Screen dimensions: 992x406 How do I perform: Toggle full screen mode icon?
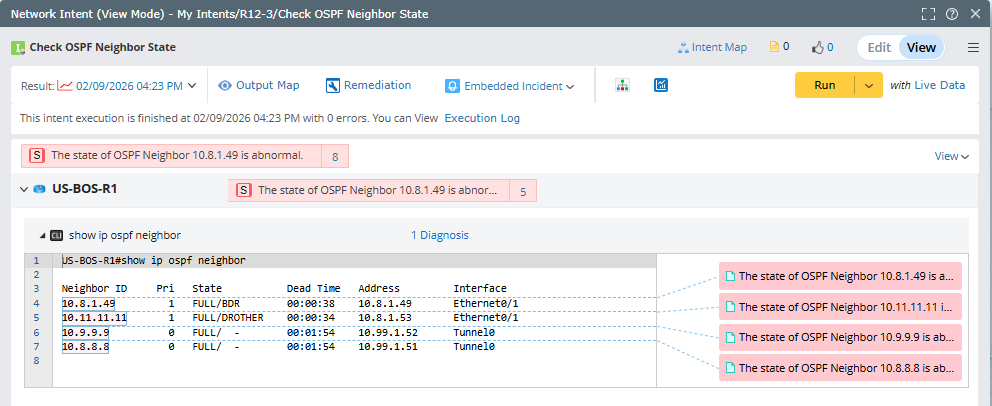point(929,14)
